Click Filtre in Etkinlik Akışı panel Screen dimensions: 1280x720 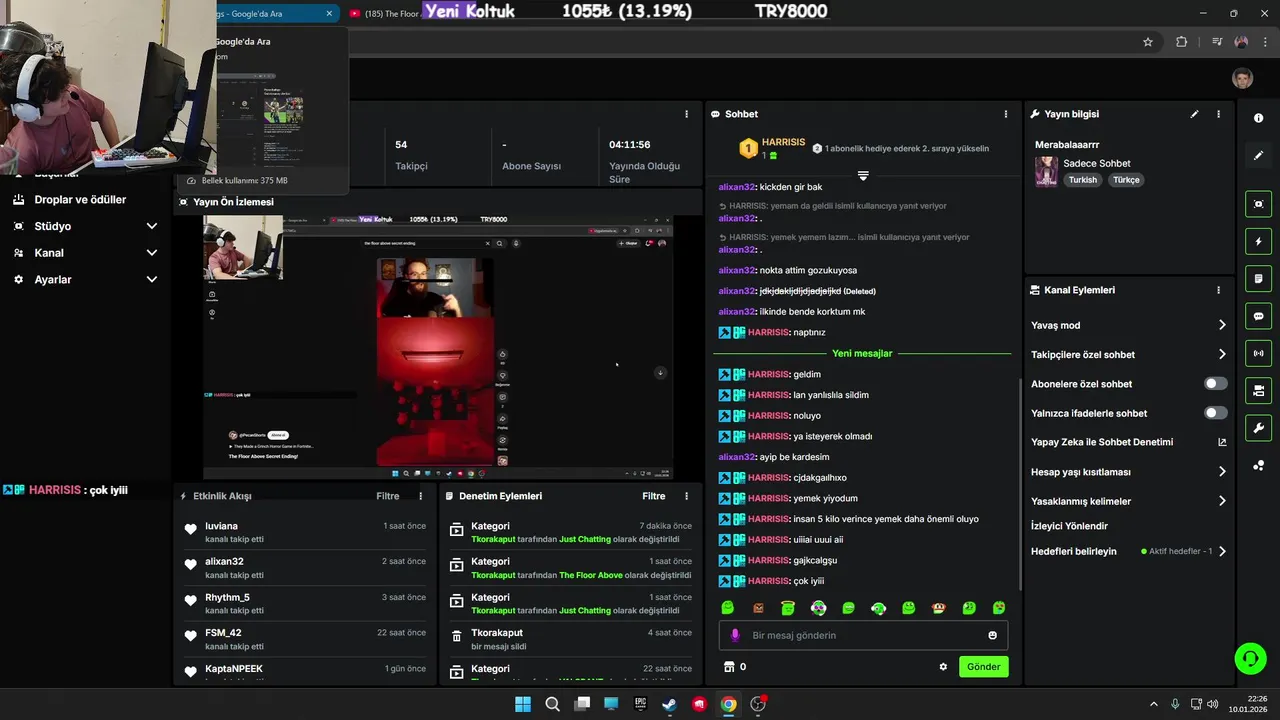point(387,496)
